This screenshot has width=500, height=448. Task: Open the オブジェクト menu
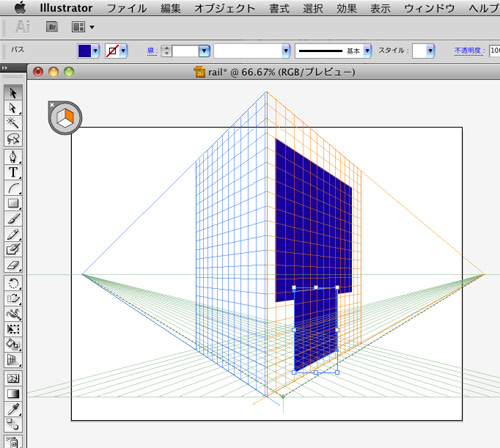click(x=225, y=8)
